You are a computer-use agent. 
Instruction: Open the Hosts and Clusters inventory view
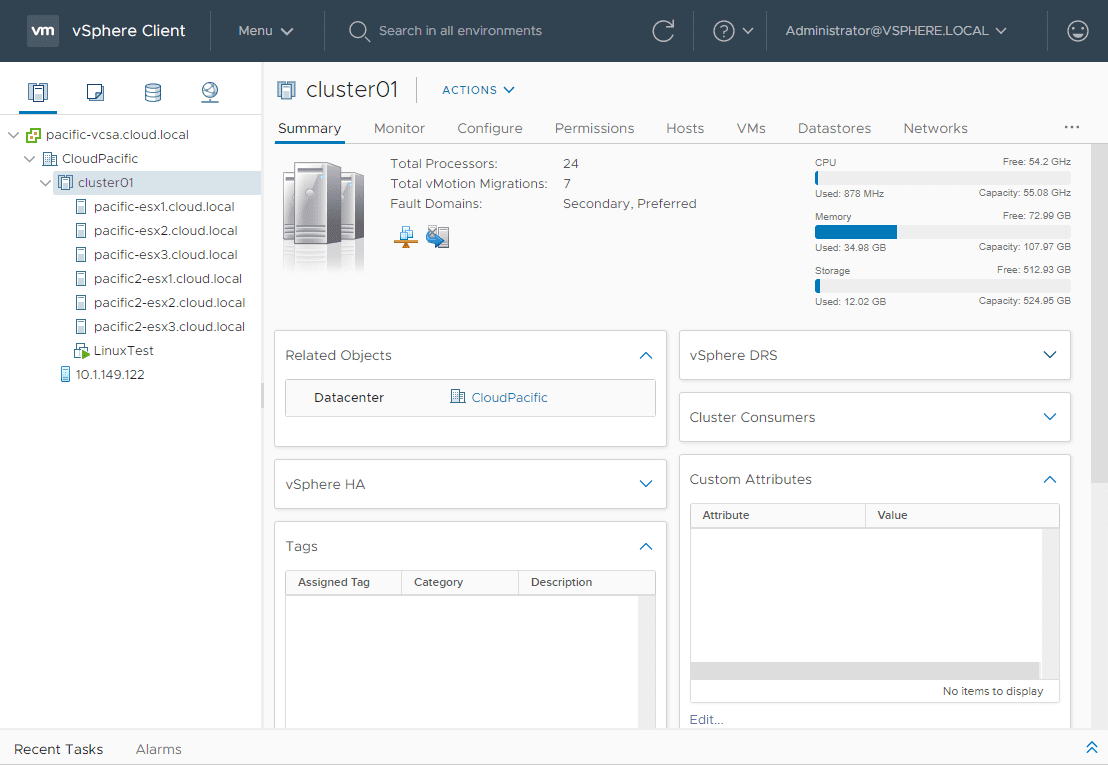point(38,93)
